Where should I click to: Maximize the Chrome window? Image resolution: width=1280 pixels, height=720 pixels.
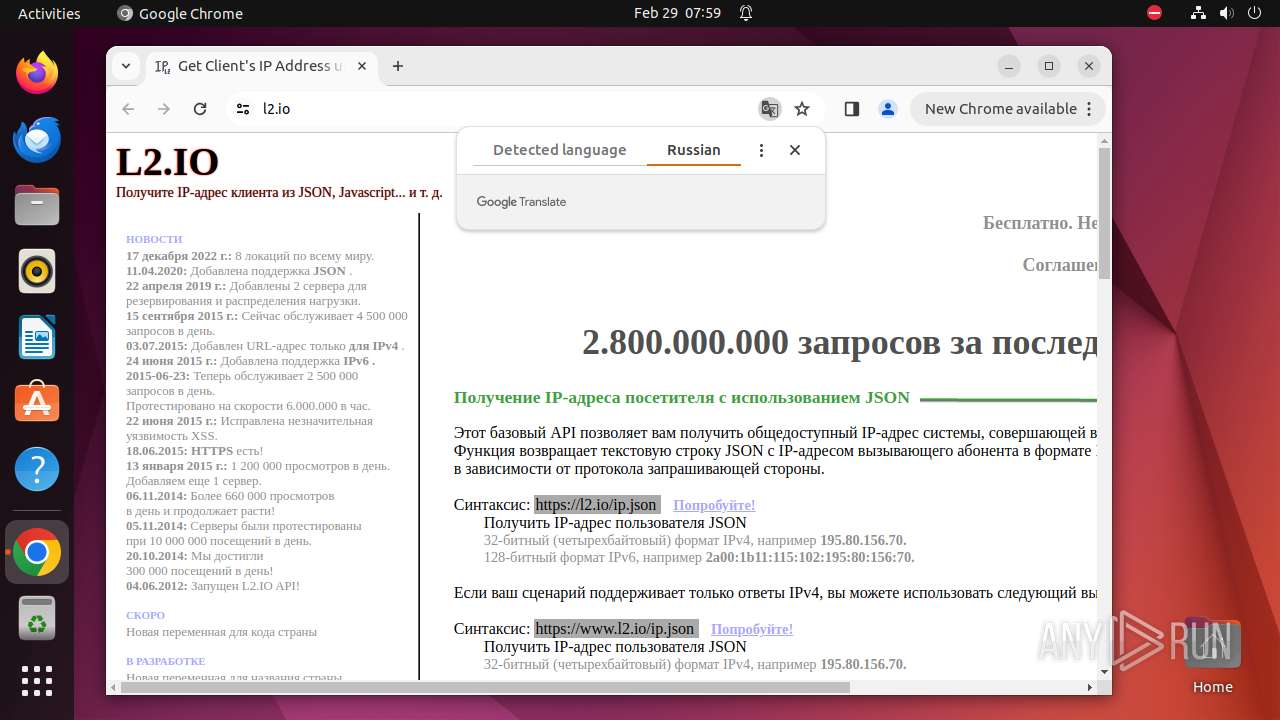[x=1049, y=66]
